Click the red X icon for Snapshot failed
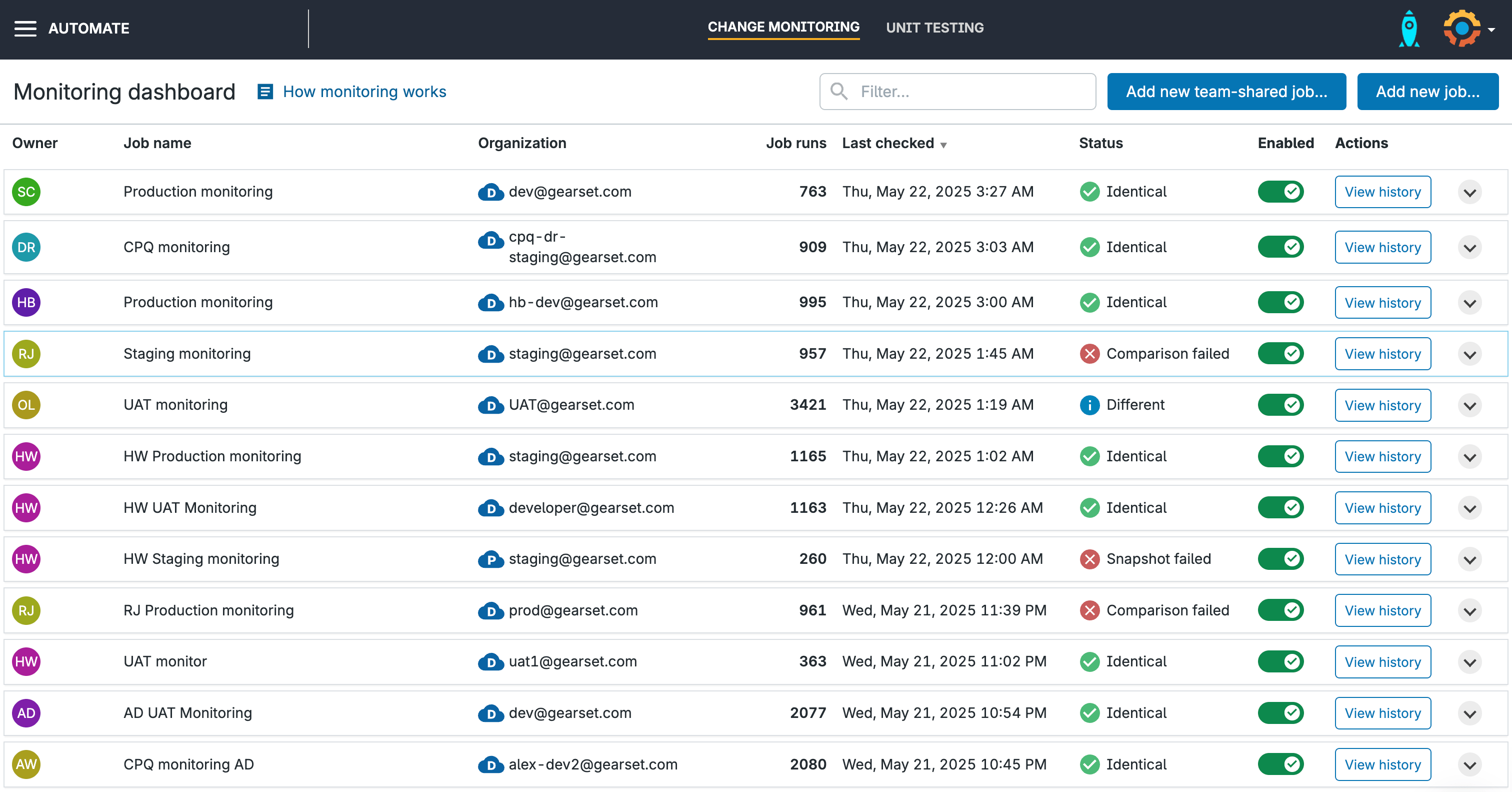Screen dimensions: 1512x792 coord(1089,559)
